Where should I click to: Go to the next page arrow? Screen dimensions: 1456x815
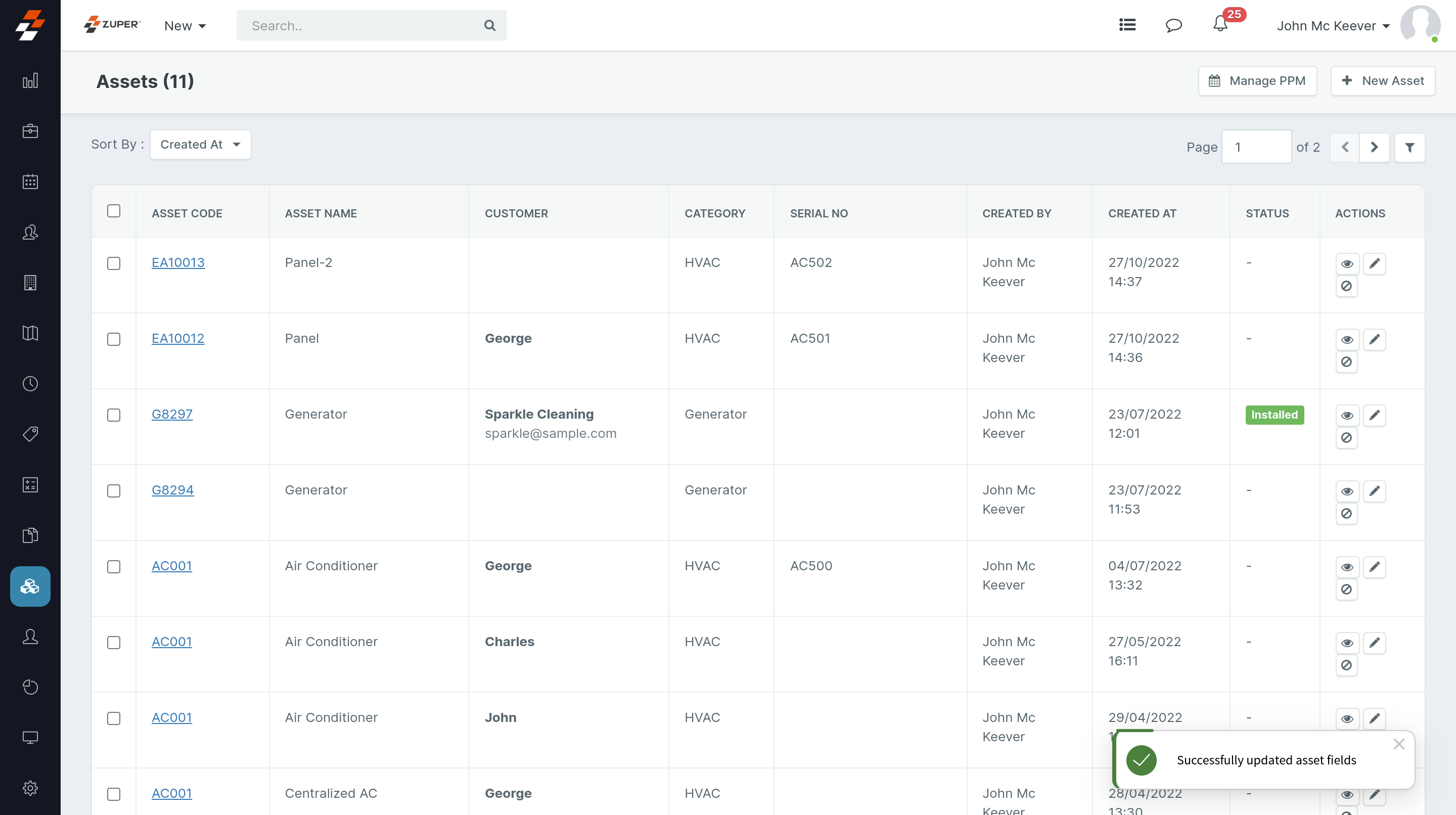tap(1374, 148)
